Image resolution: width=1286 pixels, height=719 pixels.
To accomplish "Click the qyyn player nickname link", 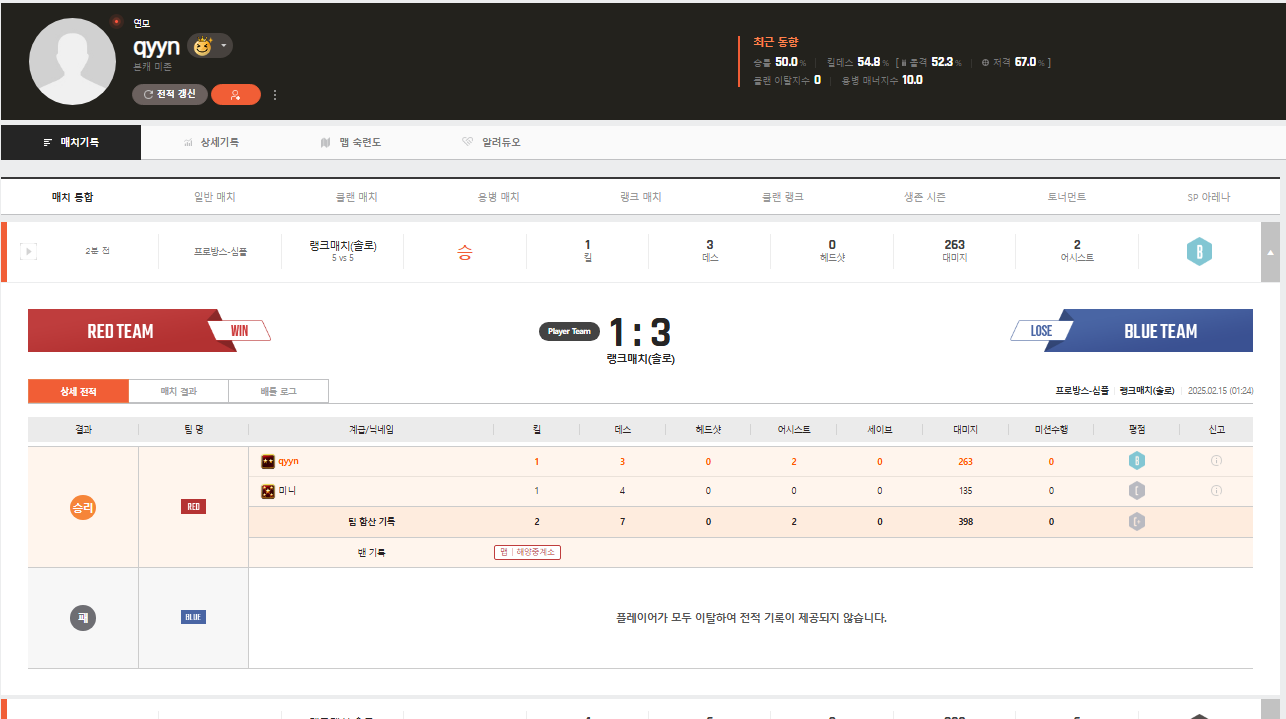I will (288, 461).
